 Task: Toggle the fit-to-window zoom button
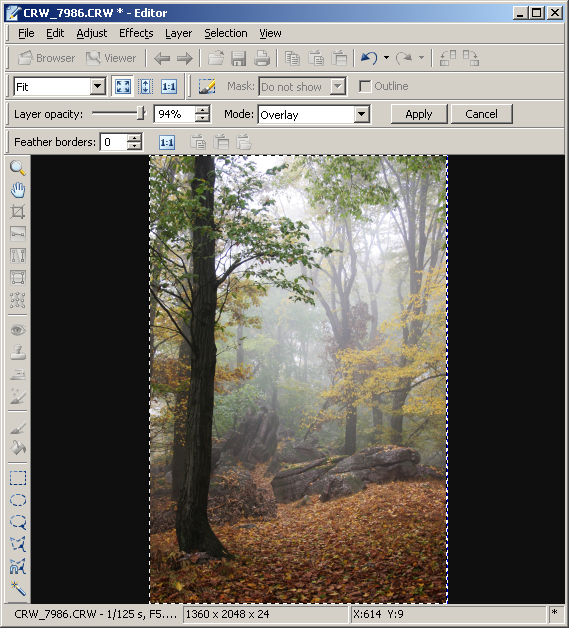pyautogui.click(x=123, y=87)
